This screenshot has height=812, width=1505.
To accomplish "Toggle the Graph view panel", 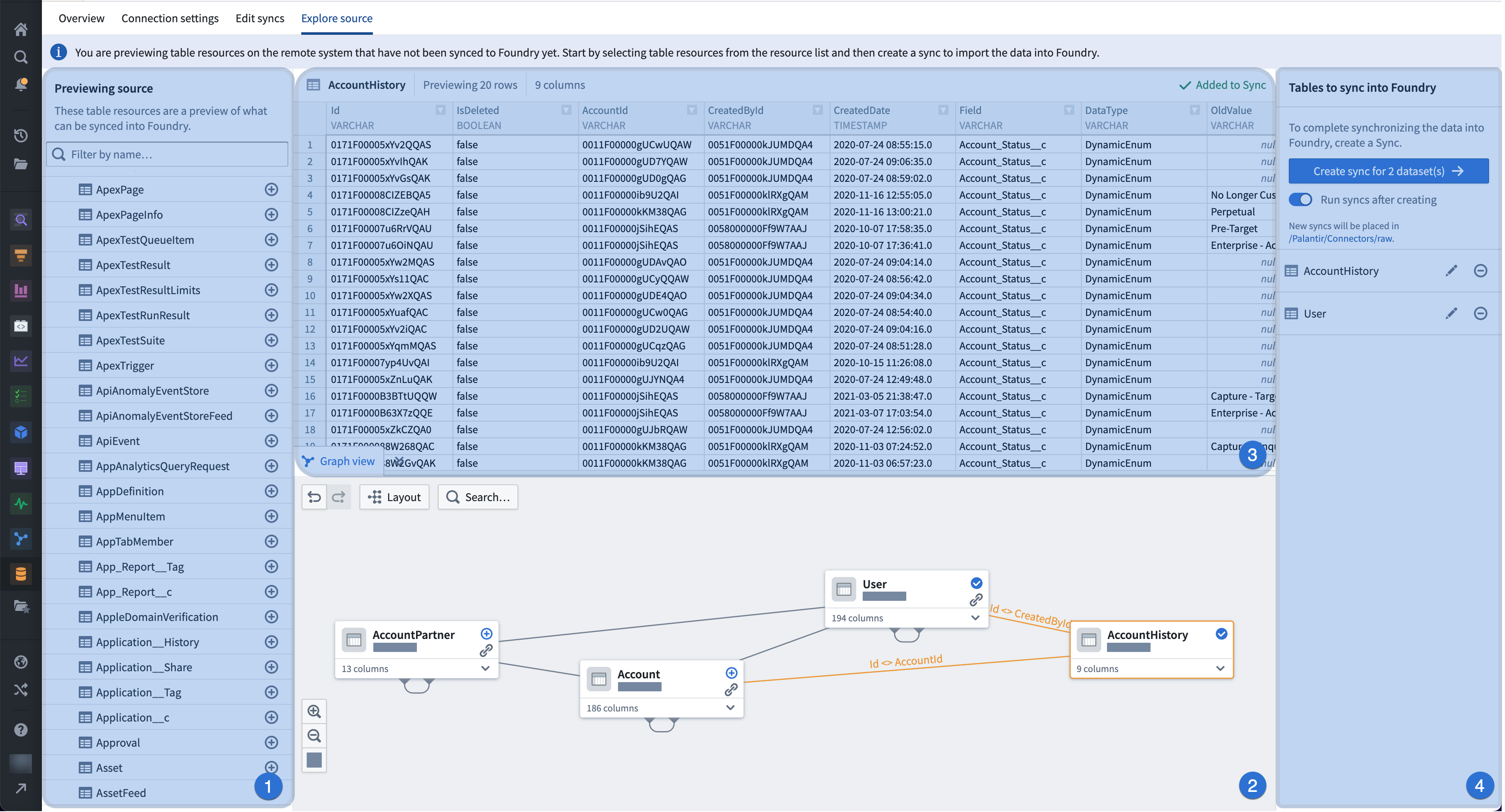I will (x=339, y=461).
